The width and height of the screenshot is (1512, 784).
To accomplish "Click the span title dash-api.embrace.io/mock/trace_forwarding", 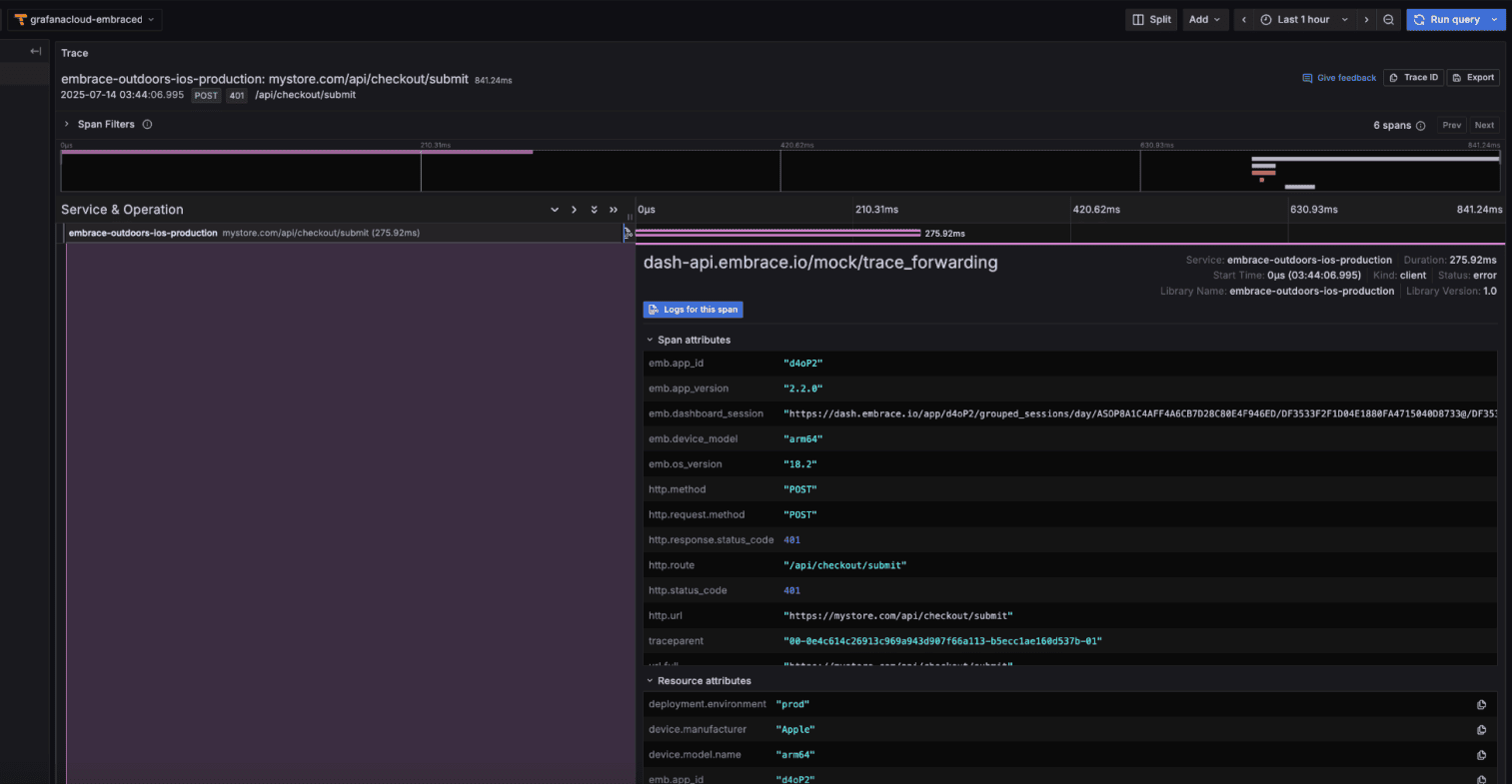I will point(820,263).
